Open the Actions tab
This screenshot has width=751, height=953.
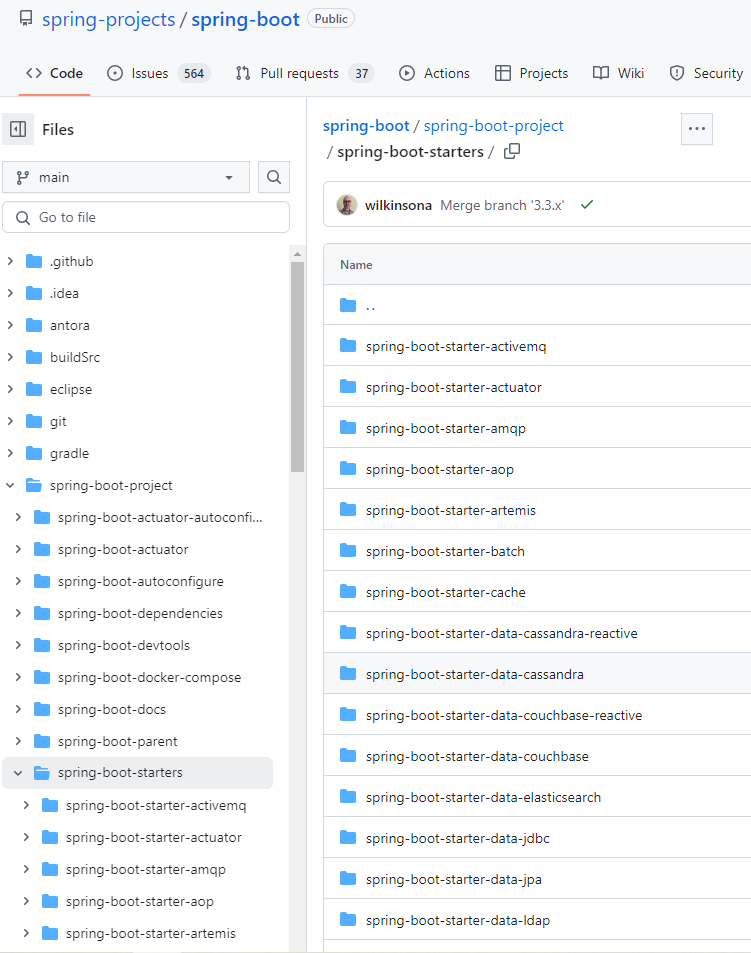[434, 73]
